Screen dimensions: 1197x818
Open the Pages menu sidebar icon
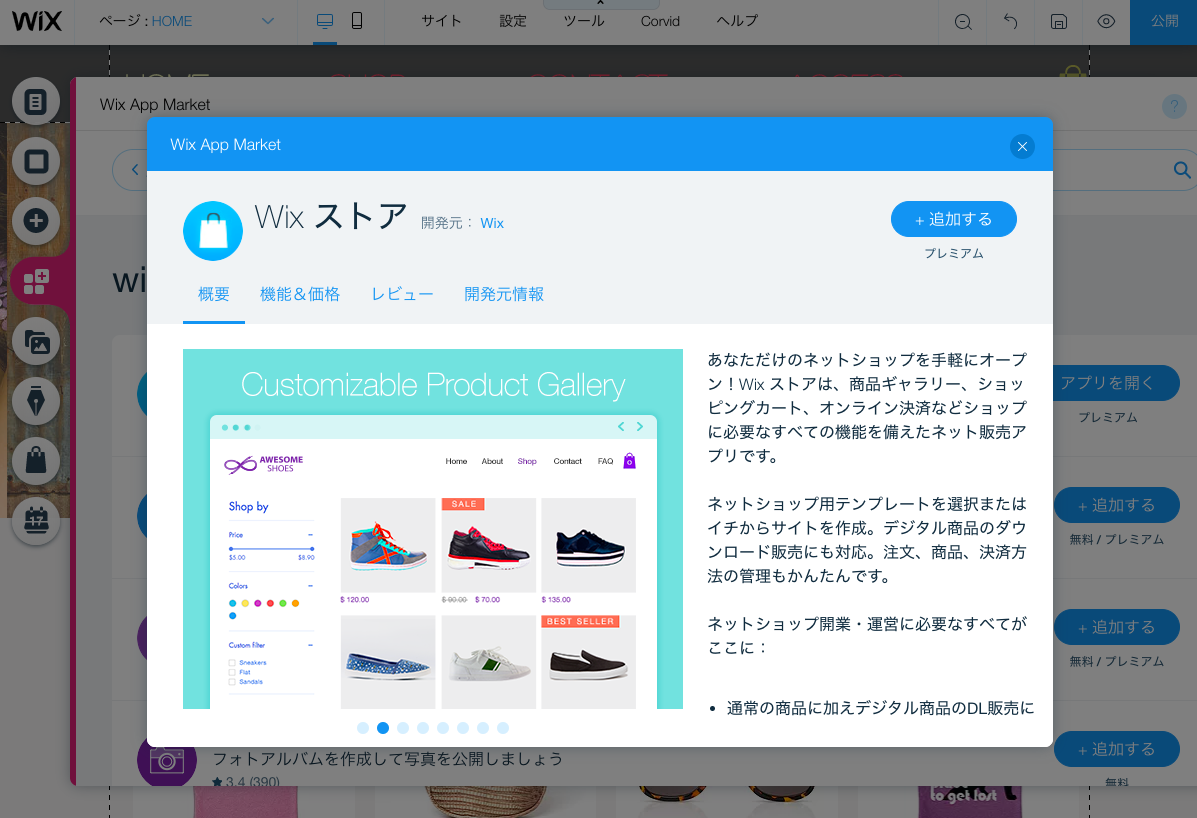point(36,101)
